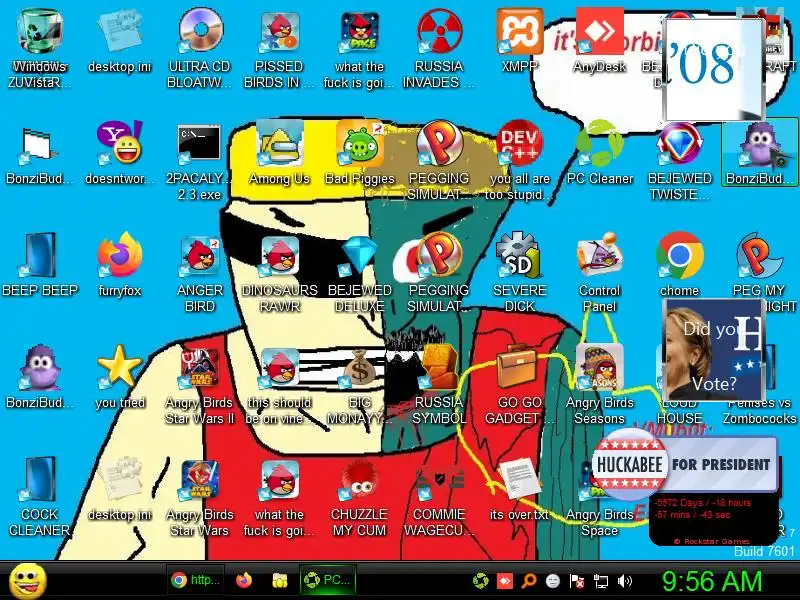The width and height of the screenshot is (800, 600).
Task: Open the folder icon on the taskbar
Action: pos(280,581)
